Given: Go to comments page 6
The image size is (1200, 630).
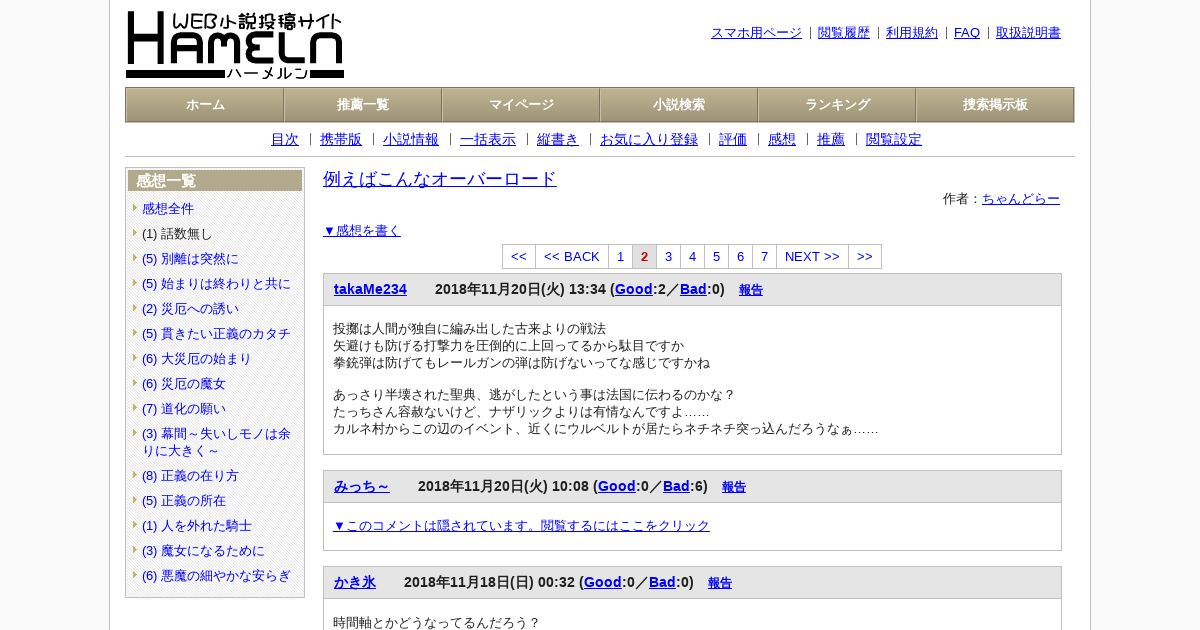Looking at the screenshot, I should coord(740,257).
